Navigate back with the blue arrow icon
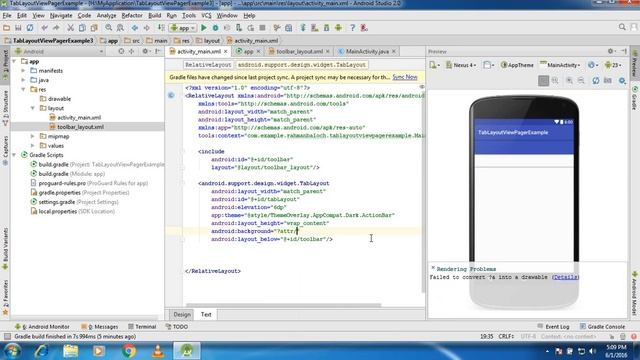 pos(135,28)
